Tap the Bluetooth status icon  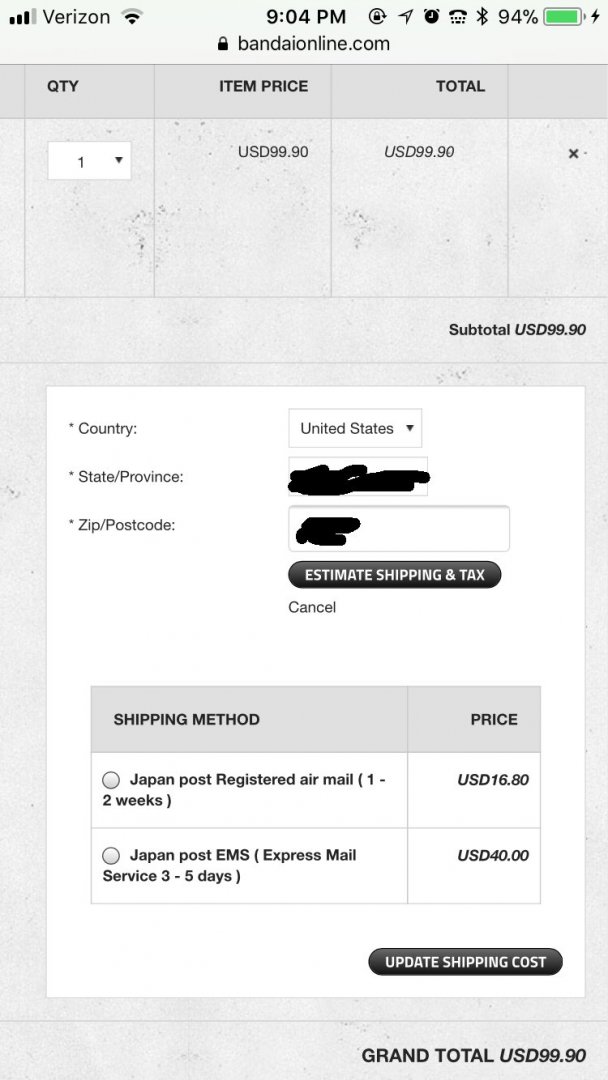pyautogui.click(x=482, y=17)
